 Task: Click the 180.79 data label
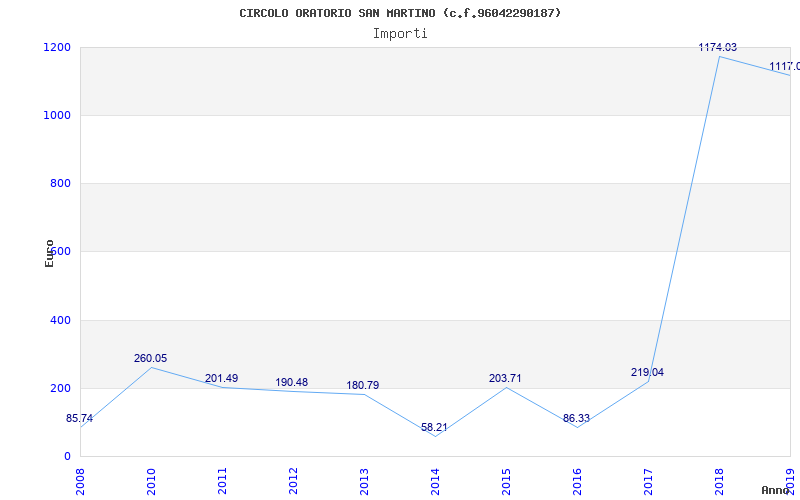[363, 386]
